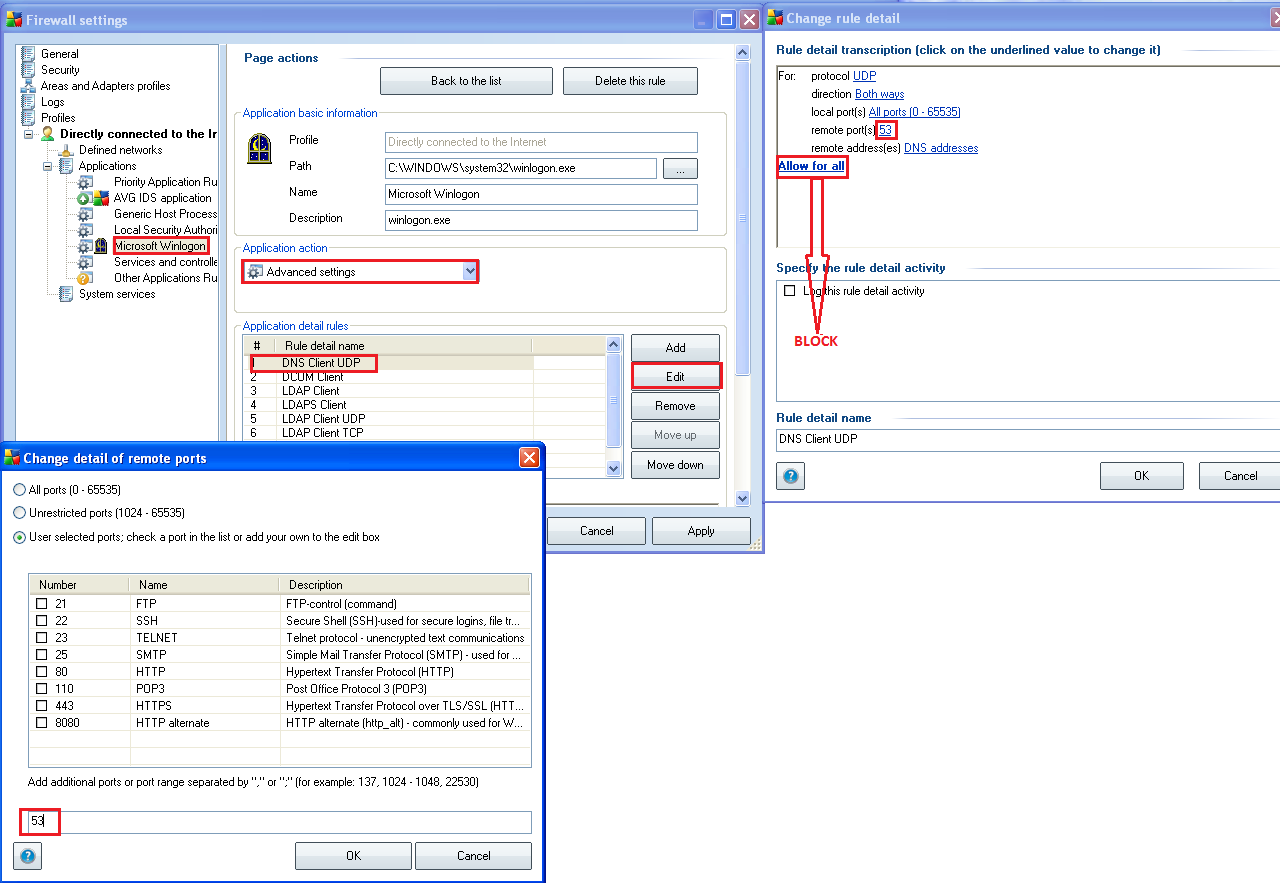Click the UDP protocol link
The height and width of the screenshot is (883, 1282).
(864, 76)
